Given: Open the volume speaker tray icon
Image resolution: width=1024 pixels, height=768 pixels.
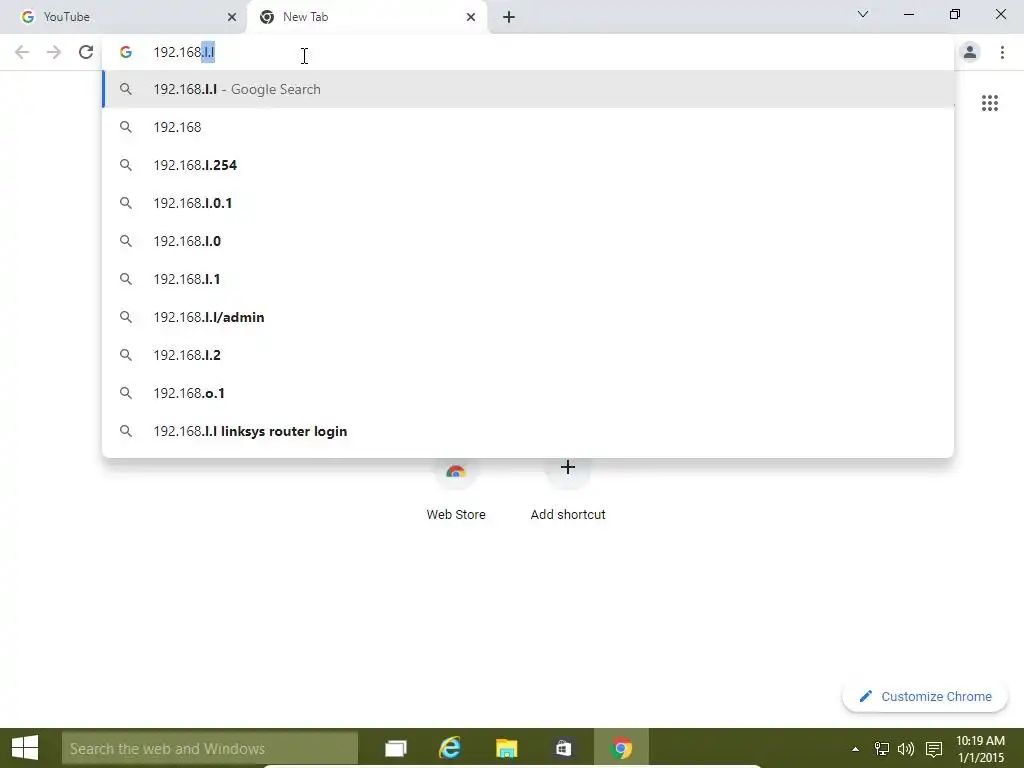Looking at the screenshot, I should (x=906, y=749).
